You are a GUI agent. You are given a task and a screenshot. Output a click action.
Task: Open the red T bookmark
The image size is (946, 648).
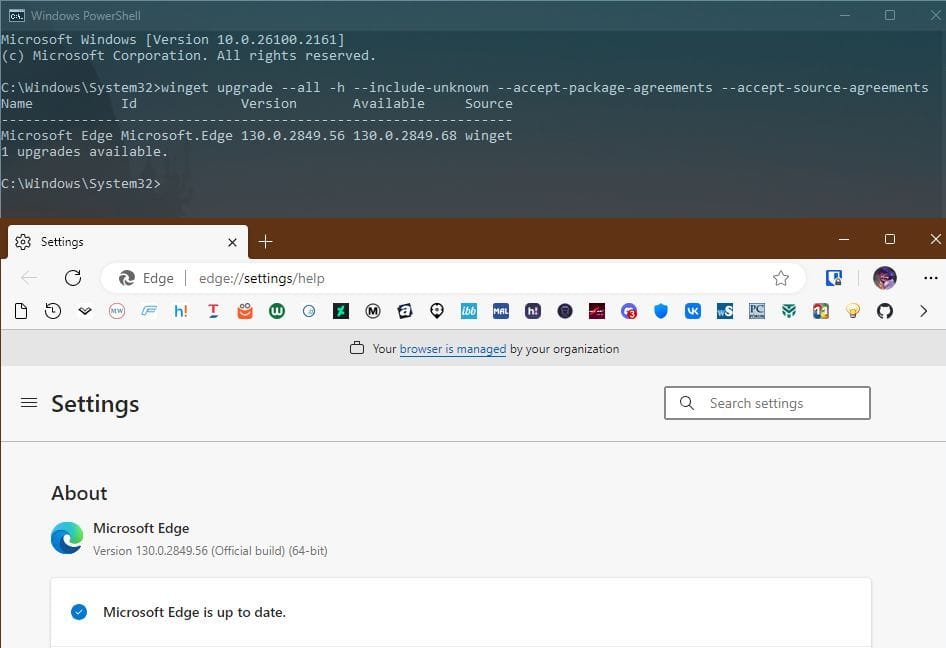tap(213, 311)
